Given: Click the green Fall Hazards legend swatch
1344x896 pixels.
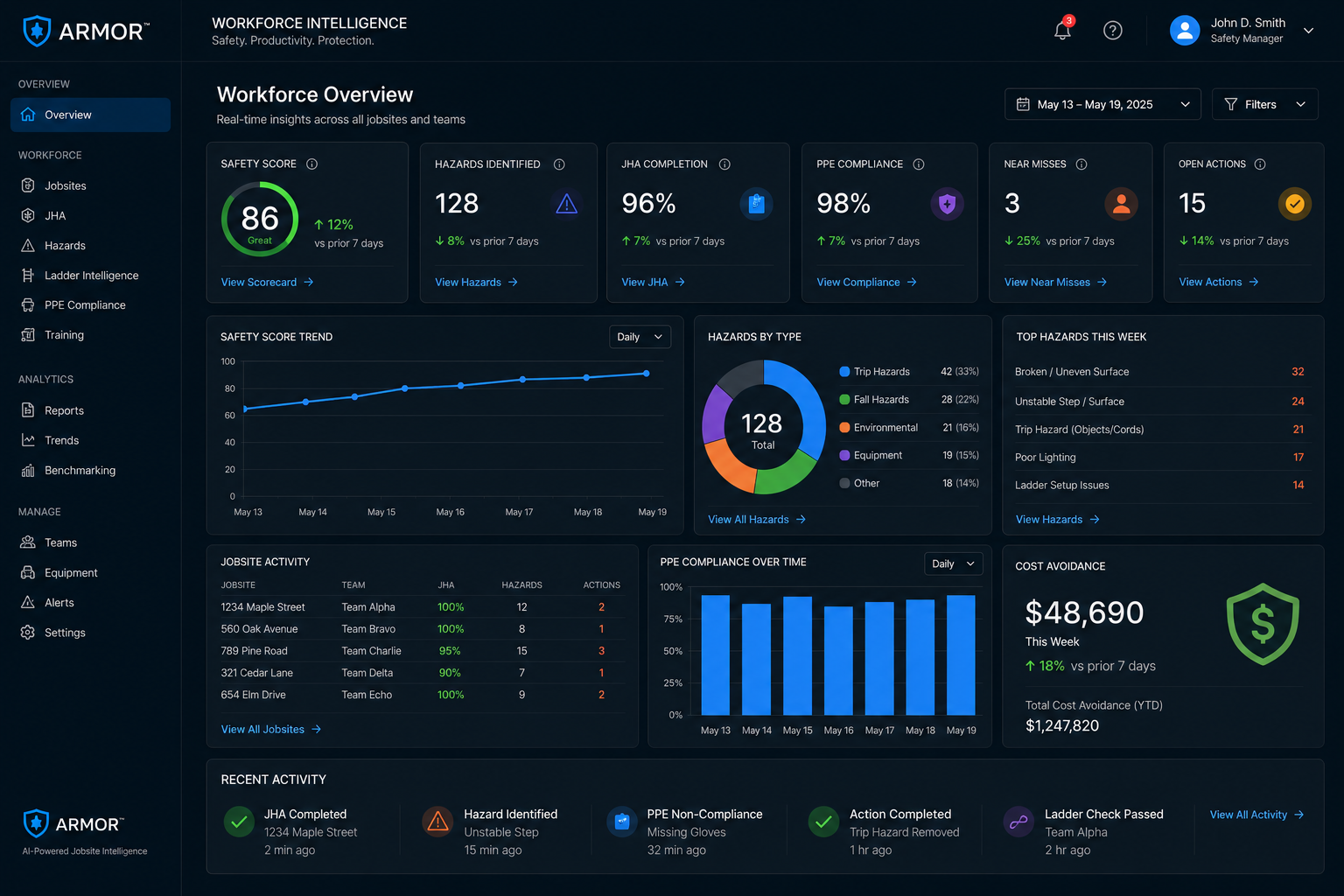Looking at the screenshot, I should (844, 400).
